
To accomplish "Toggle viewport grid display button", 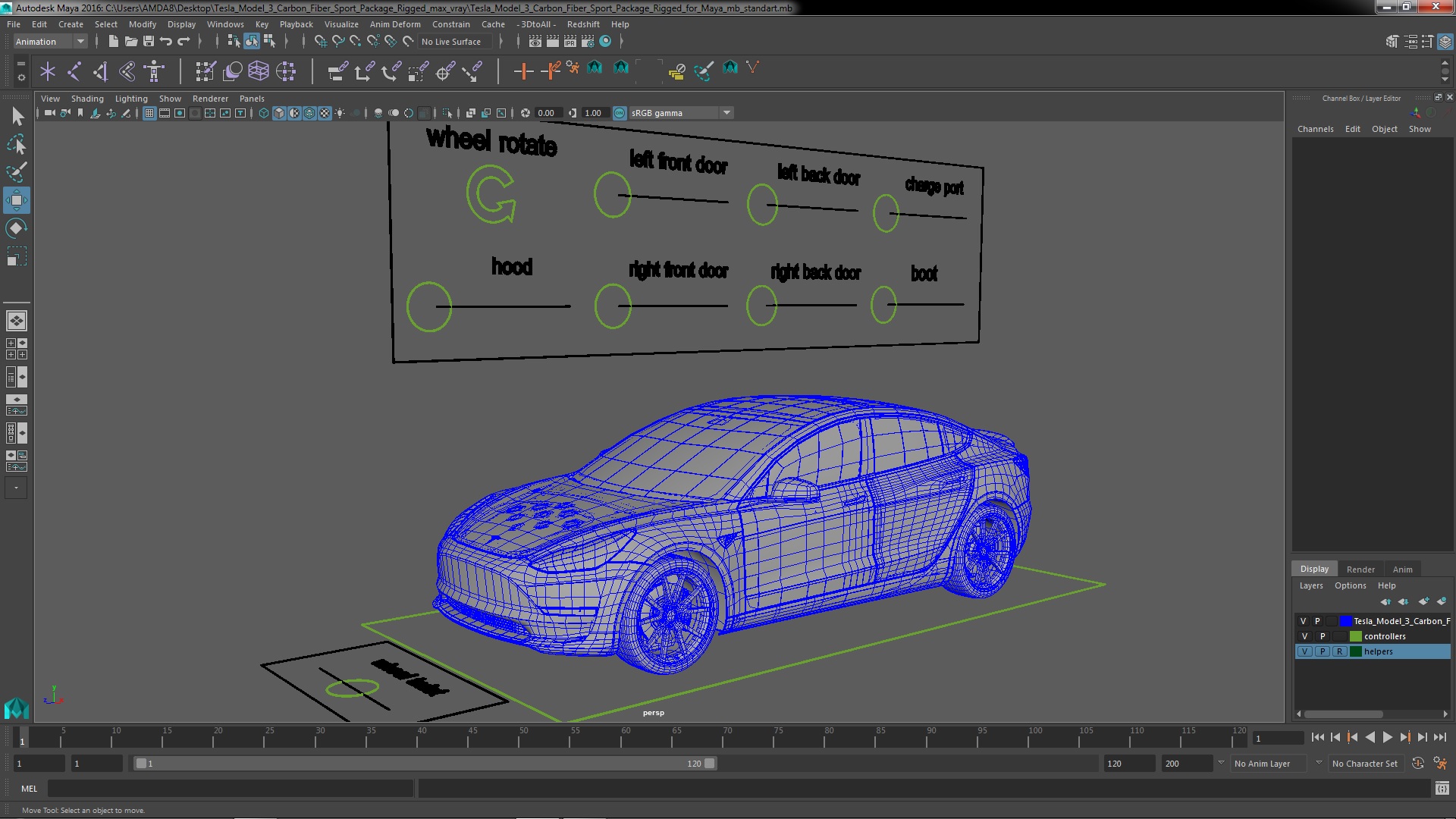I will [x=149, y=113].
